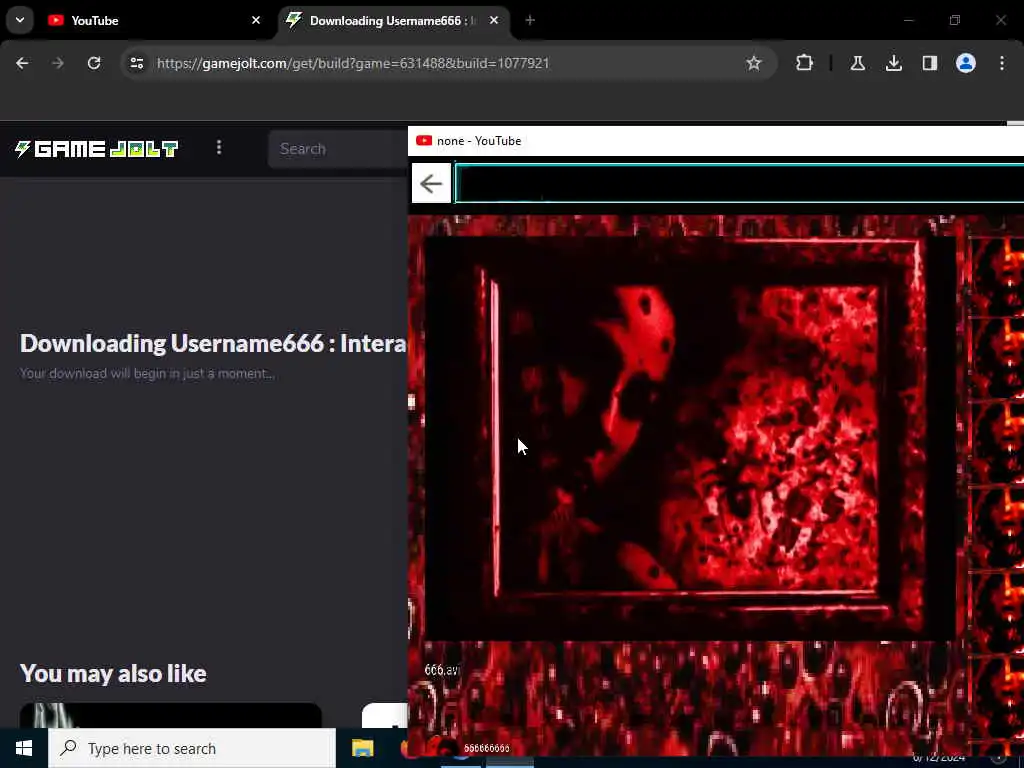This screenshot has width=1024, height=768.
Task: Show Chrome downloads
Action: tap(893, 63)
